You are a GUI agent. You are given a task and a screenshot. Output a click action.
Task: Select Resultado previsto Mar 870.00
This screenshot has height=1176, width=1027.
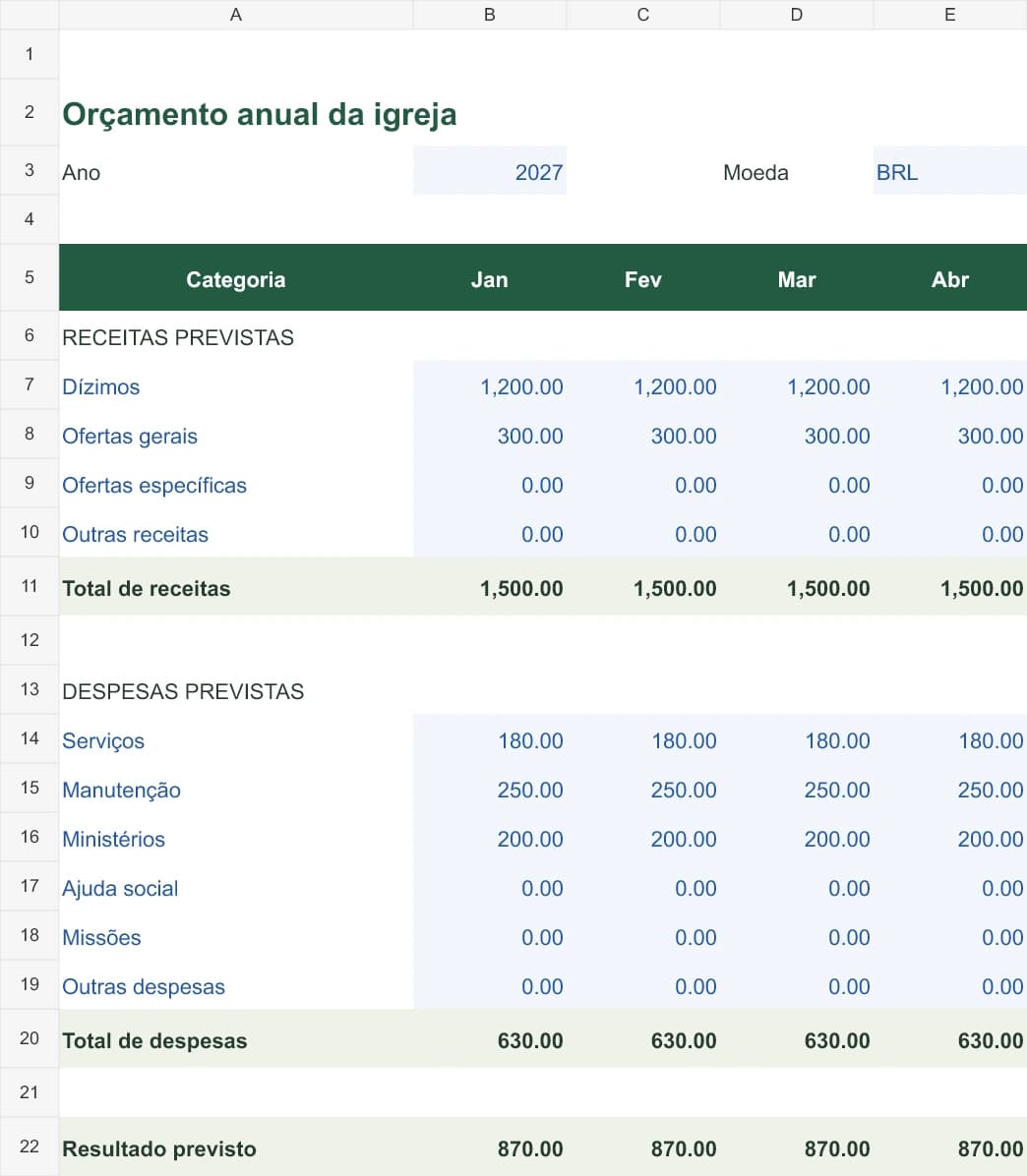(x=797, y=1147)
